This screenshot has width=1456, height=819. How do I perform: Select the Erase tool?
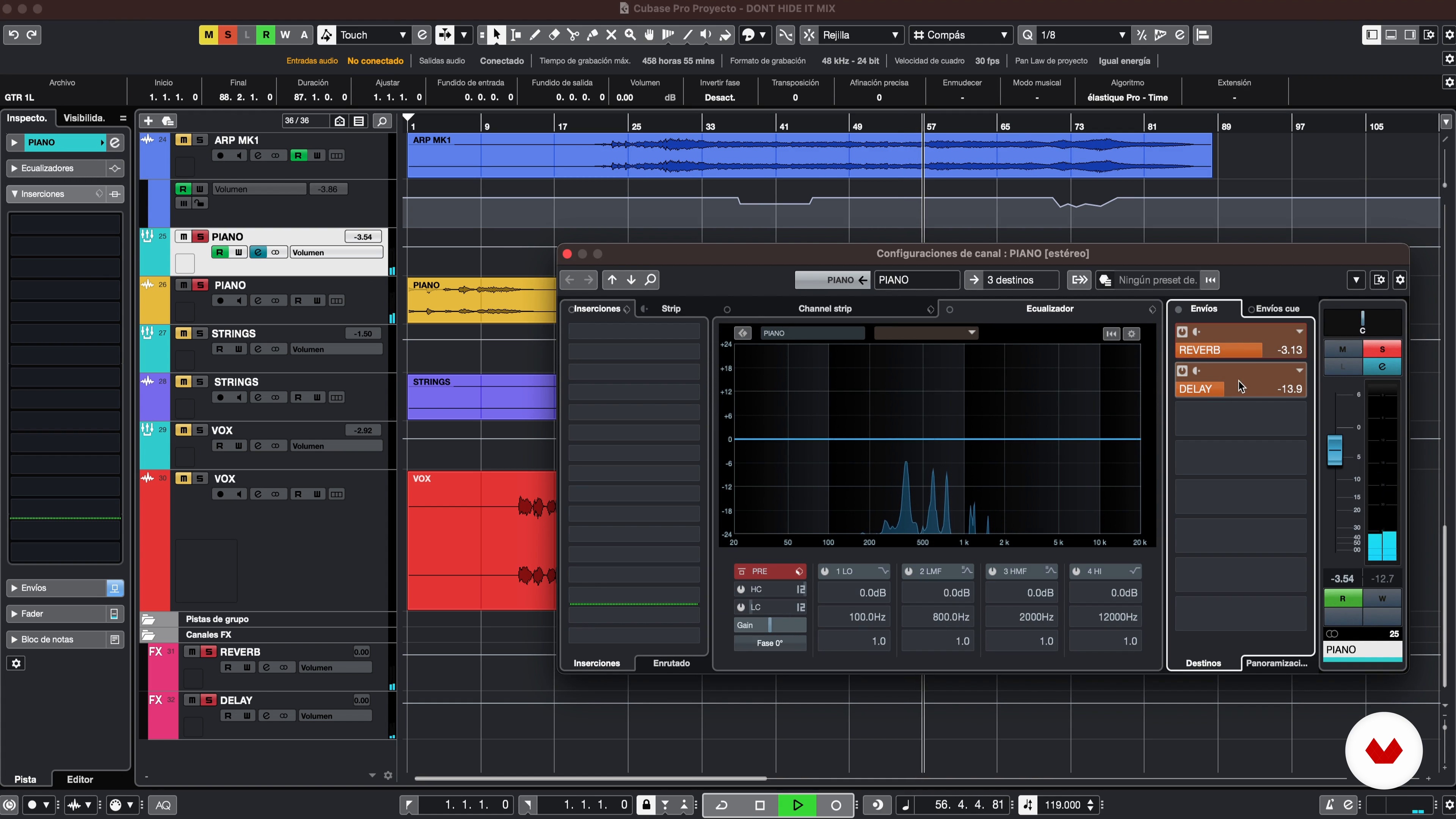(554, 35)
